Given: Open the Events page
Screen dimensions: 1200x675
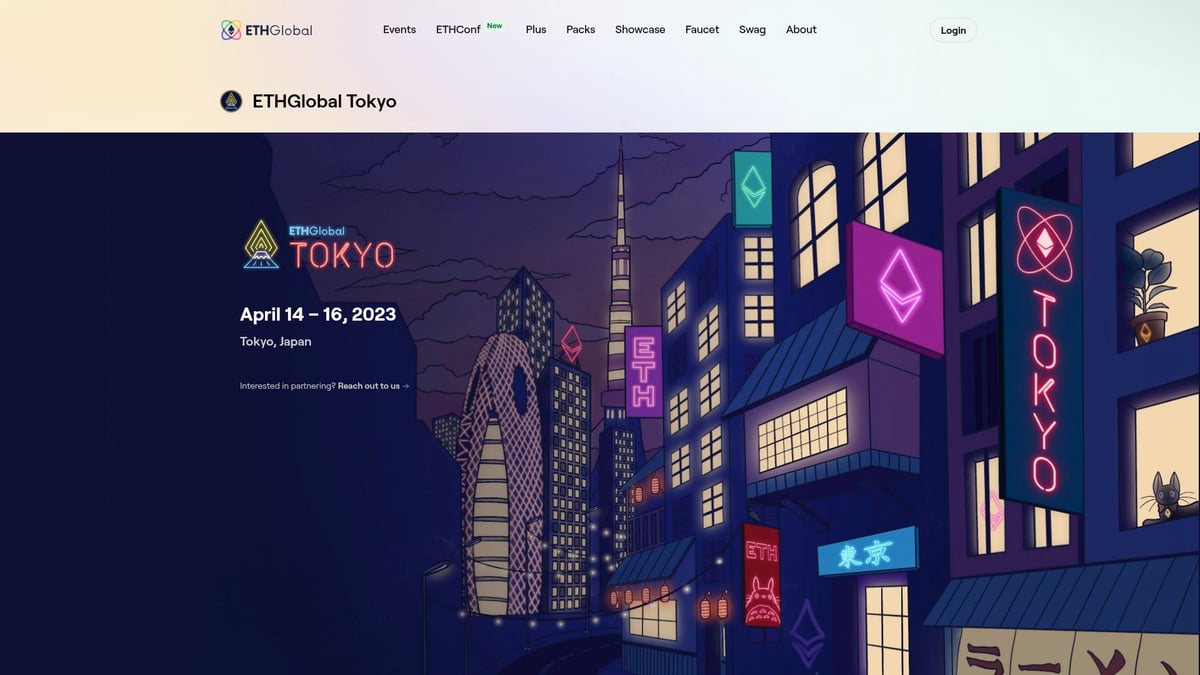Looking at the screenshot, I should coord(399,30).
